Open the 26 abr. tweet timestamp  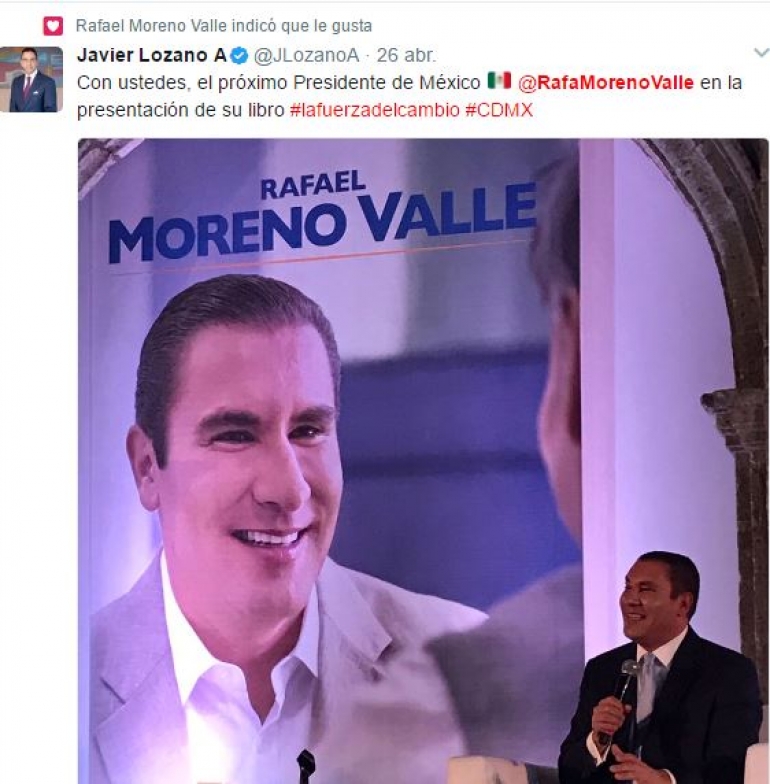[406, 56]
